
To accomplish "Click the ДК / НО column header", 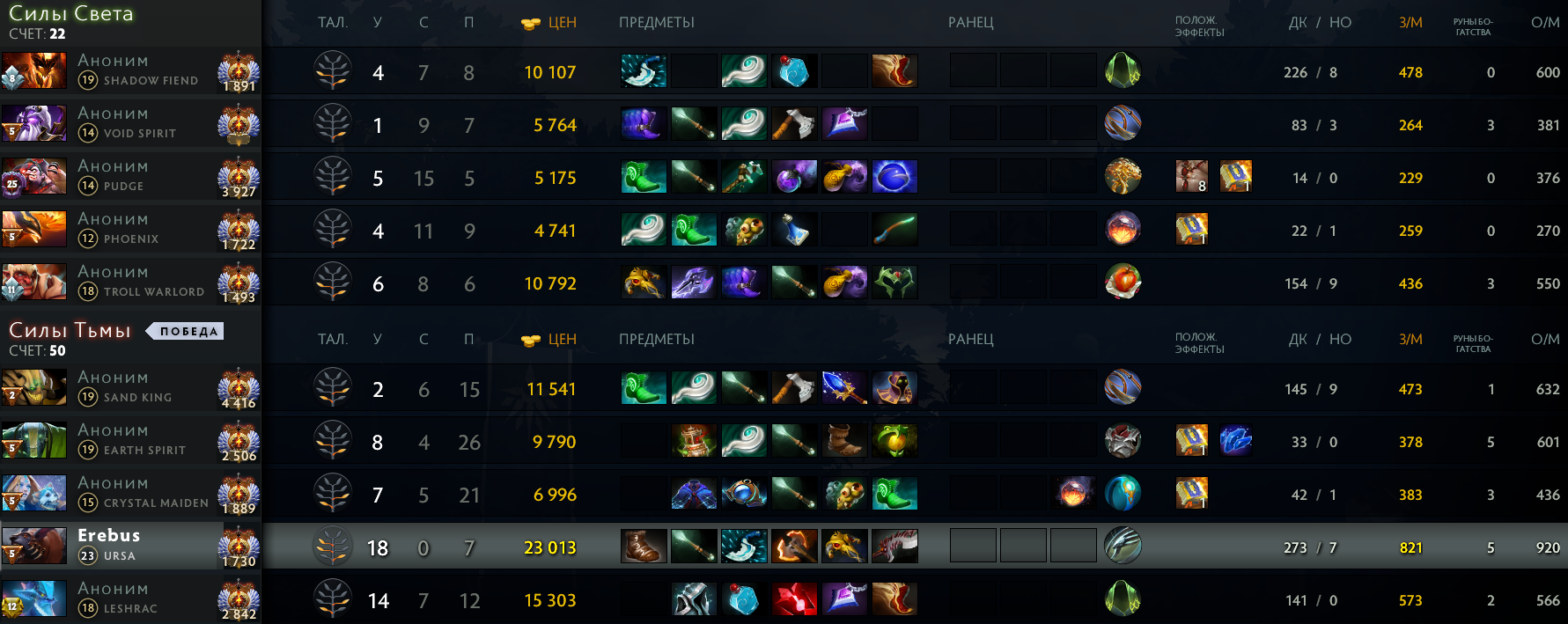I will pyautogui.click(x=1320, y=23).
